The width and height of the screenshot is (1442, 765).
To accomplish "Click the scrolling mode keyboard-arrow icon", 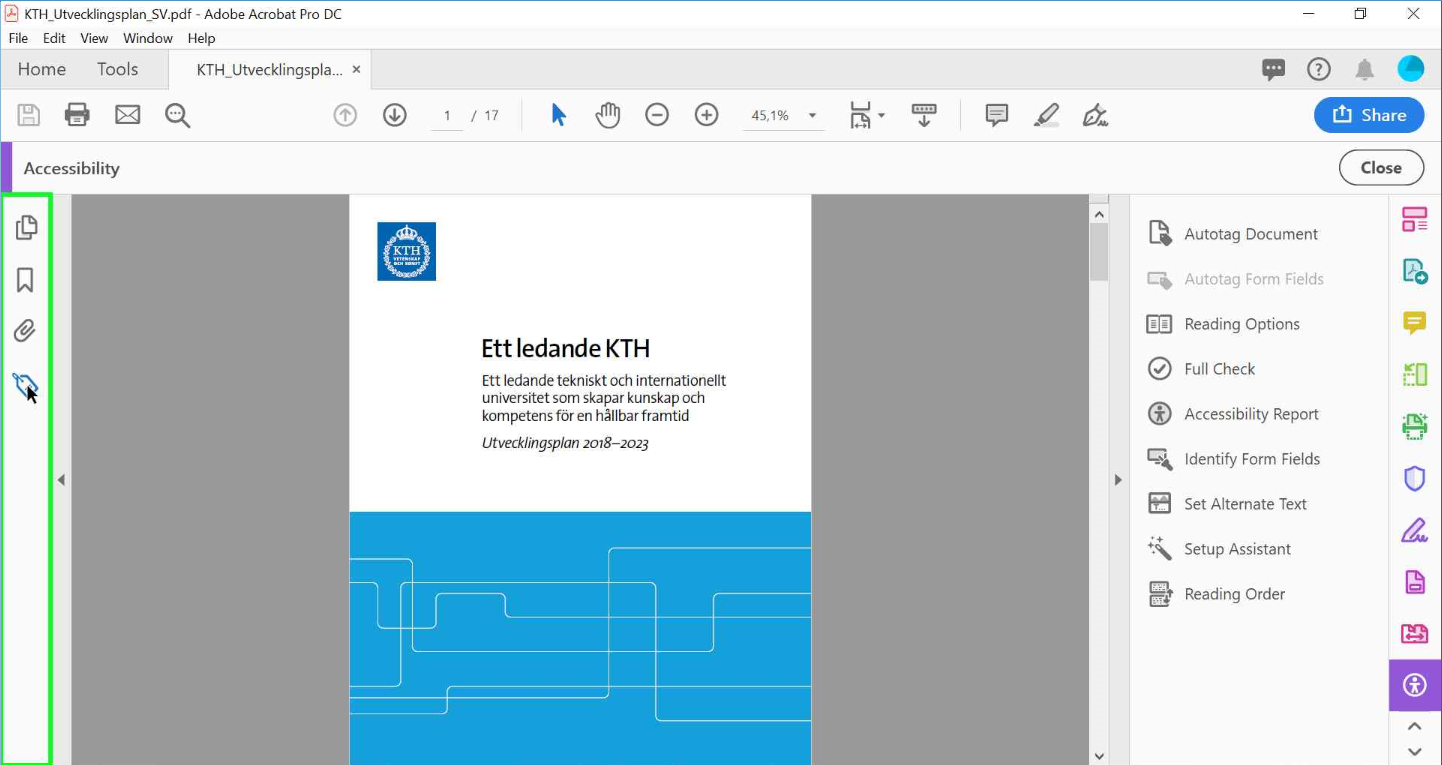I will [924, 115].
